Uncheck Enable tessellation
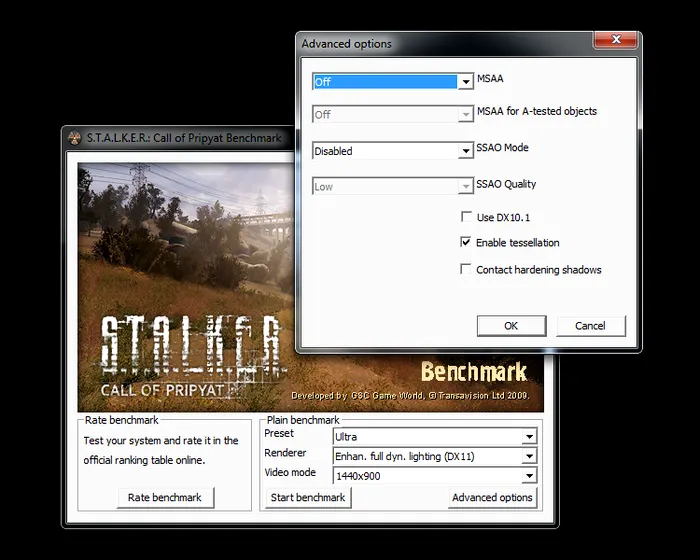Screen dimensions: 700x560 coord(466,242)
